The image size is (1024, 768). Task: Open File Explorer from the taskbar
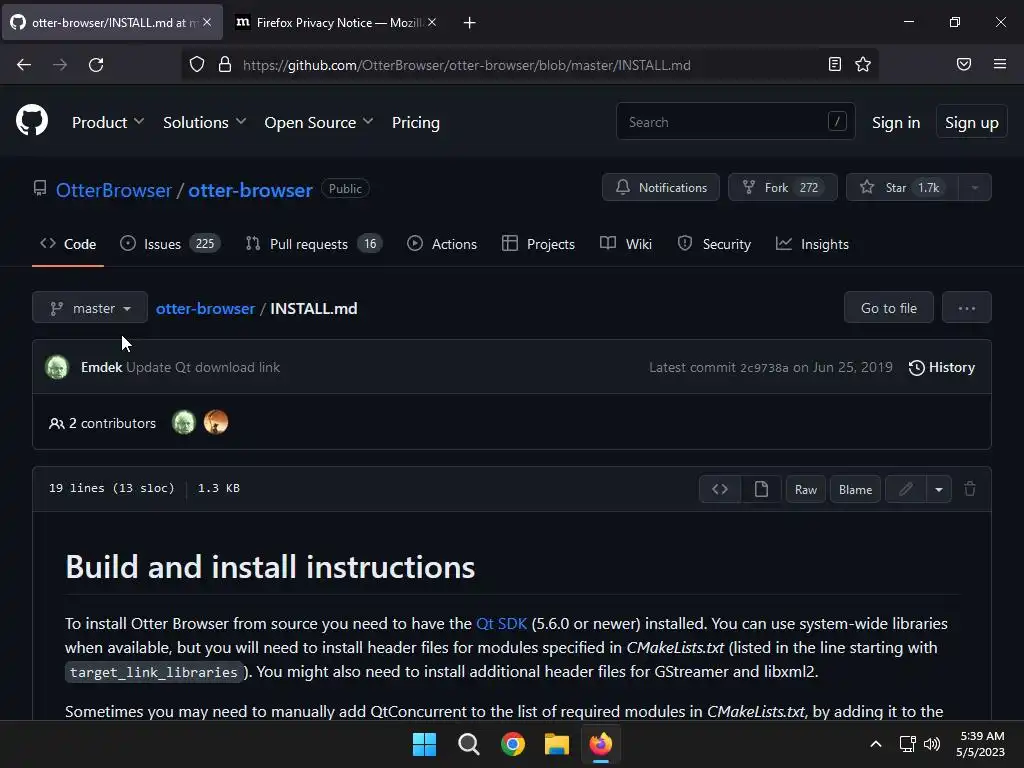coord(557,744)
